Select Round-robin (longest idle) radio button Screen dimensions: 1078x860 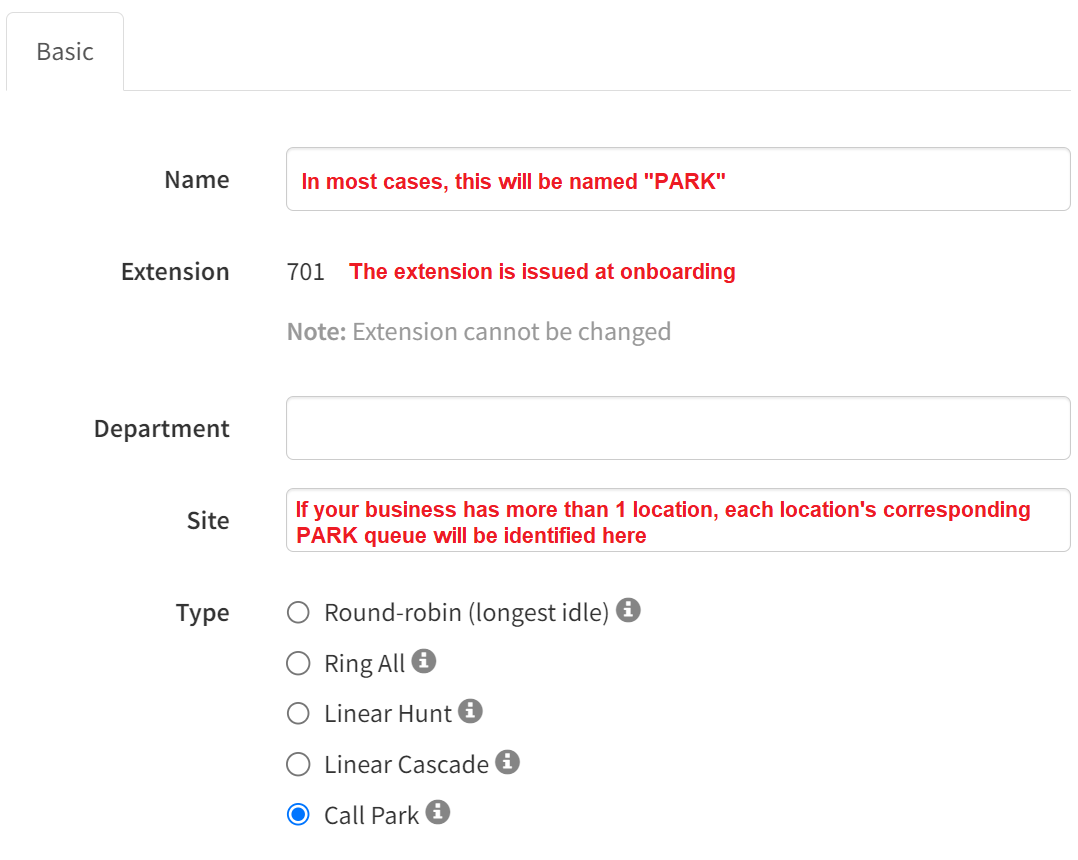[x=298, y=613]
